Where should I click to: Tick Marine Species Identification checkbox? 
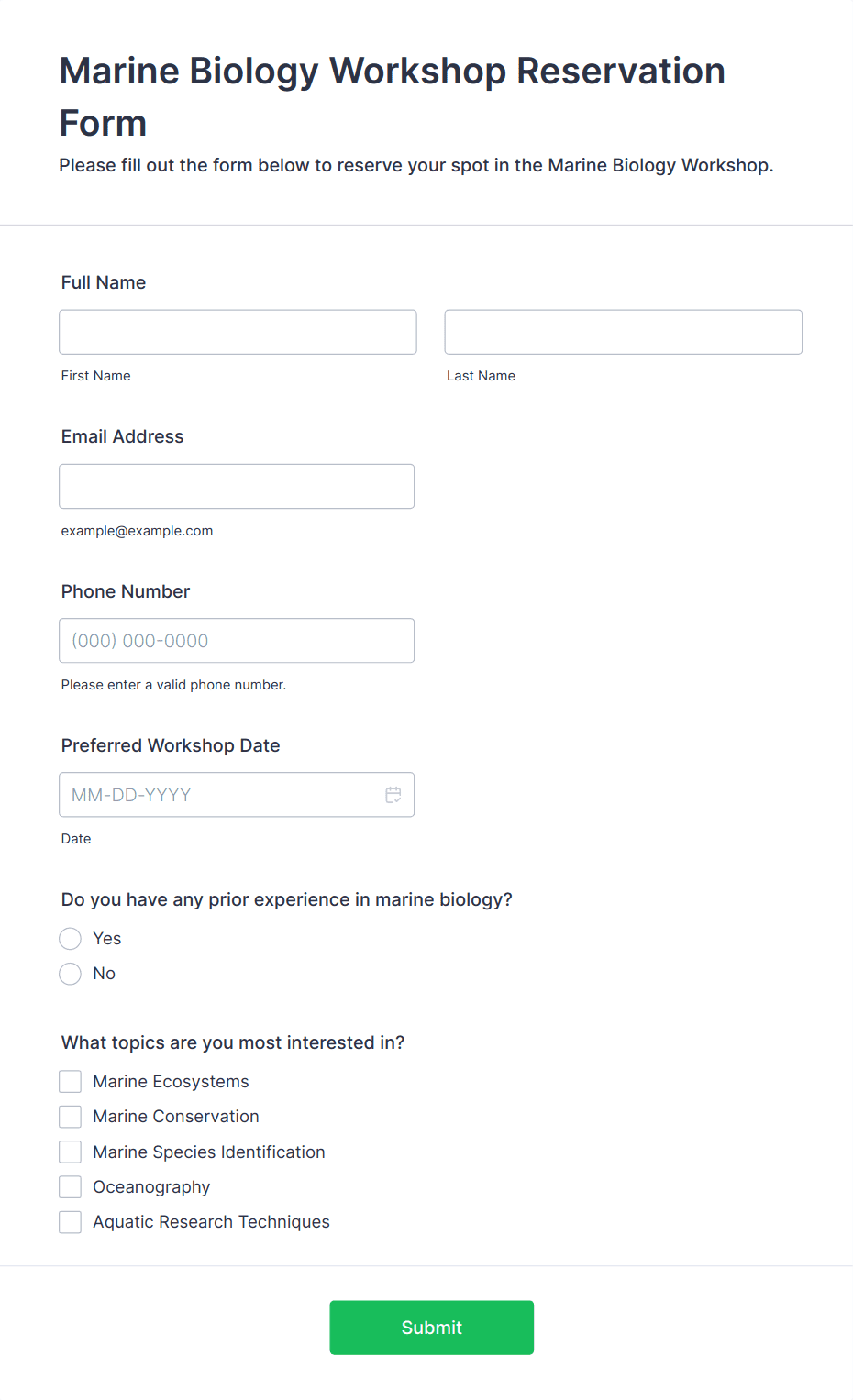click(71, 1152)
